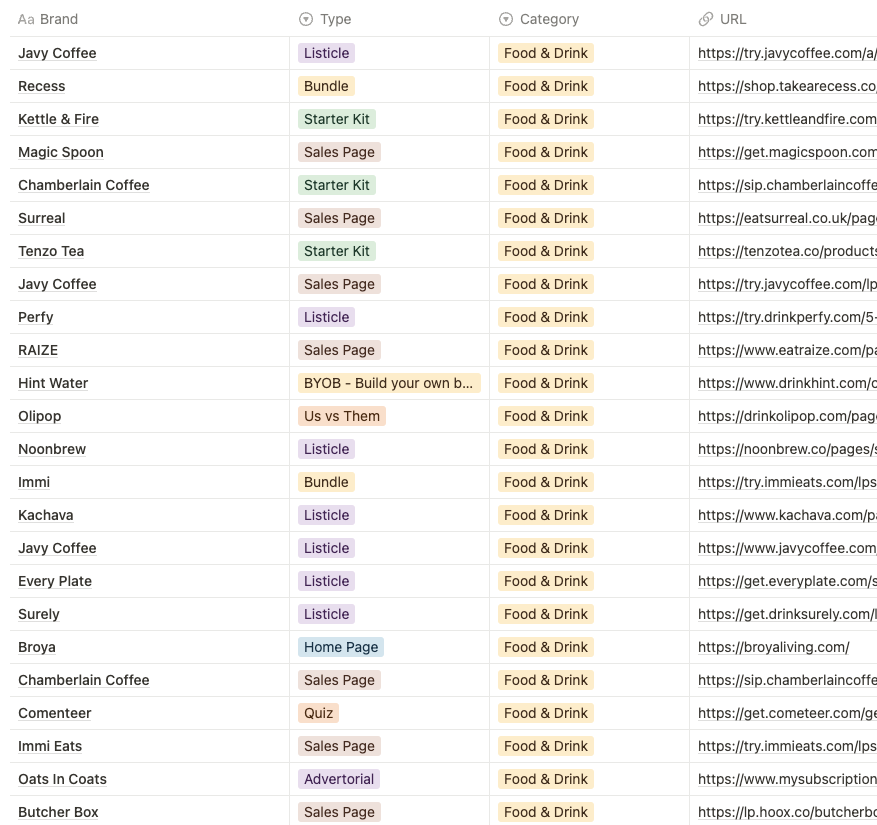Click Starter Kit tag for Kettle & Fire
This screenshot has height=825, width=877.
click(337, 119)
